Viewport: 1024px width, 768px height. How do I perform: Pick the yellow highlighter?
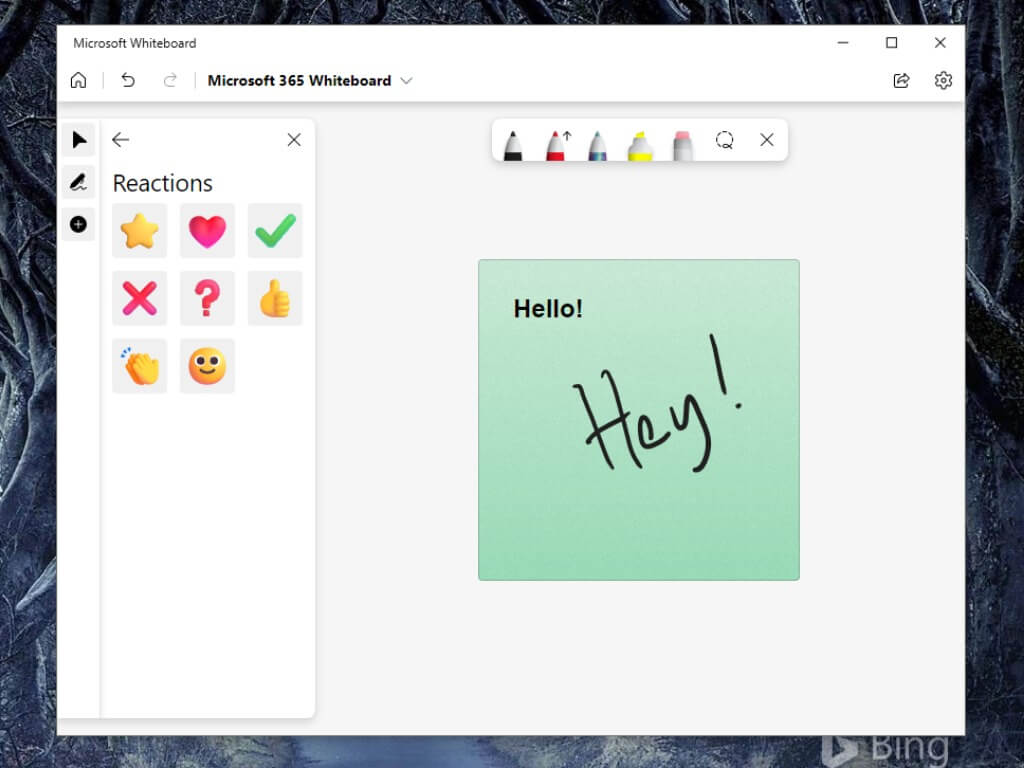(640, 145)
